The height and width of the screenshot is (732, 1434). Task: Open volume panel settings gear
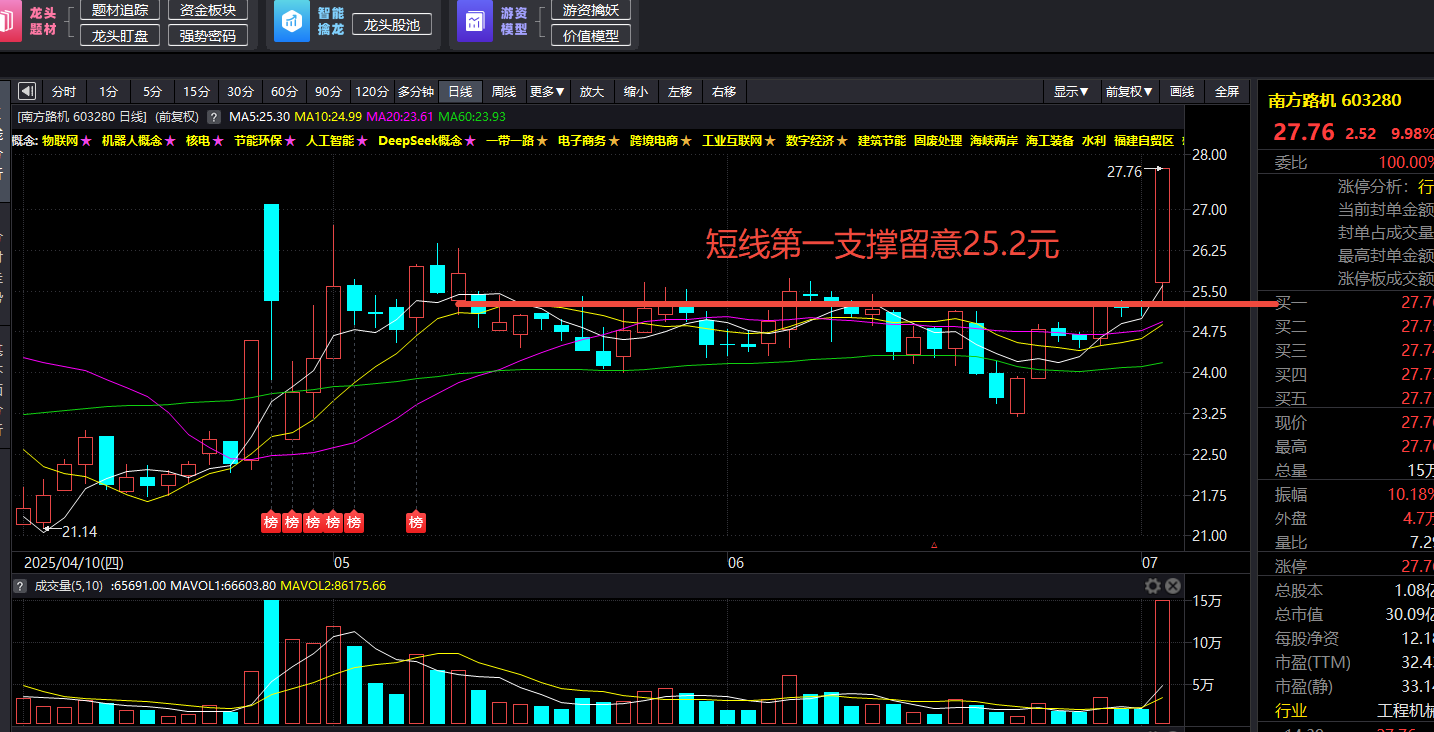click(x=1153, y=586)
